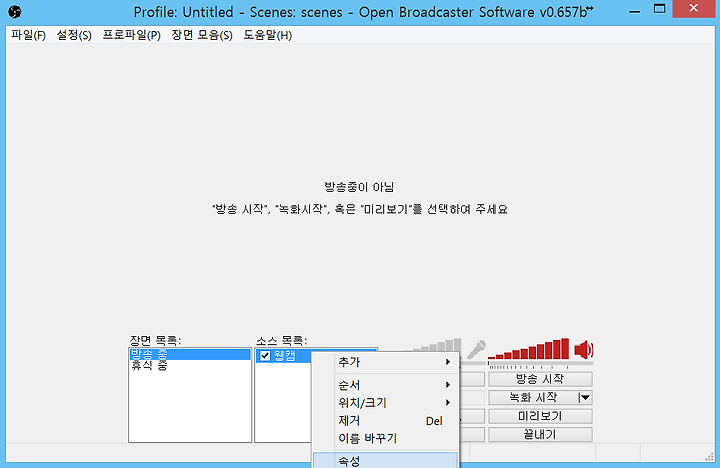Open the 설정(S) menu

pos(74,35)
